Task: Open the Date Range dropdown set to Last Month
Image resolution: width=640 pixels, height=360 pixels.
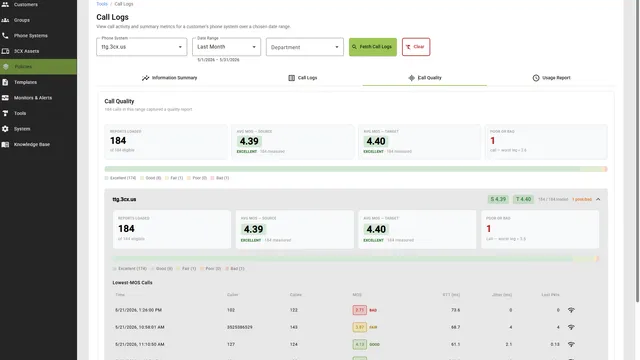Action: tap(227, 47)
